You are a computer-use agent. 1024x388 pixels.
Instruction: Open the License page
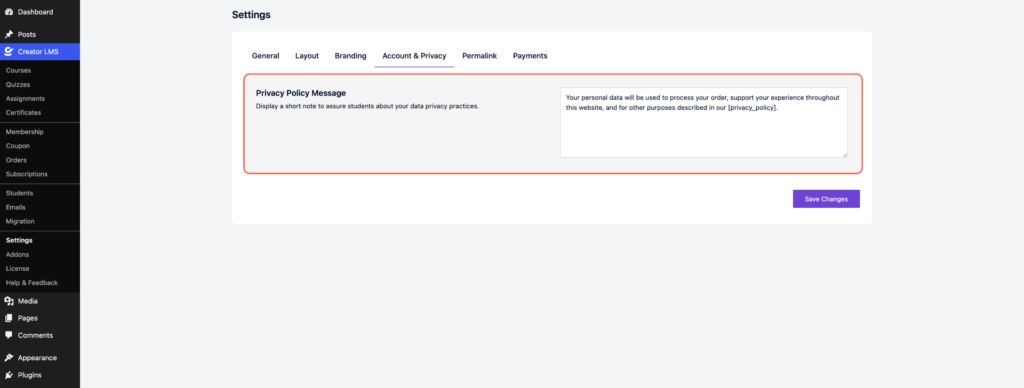coord(18,268)
